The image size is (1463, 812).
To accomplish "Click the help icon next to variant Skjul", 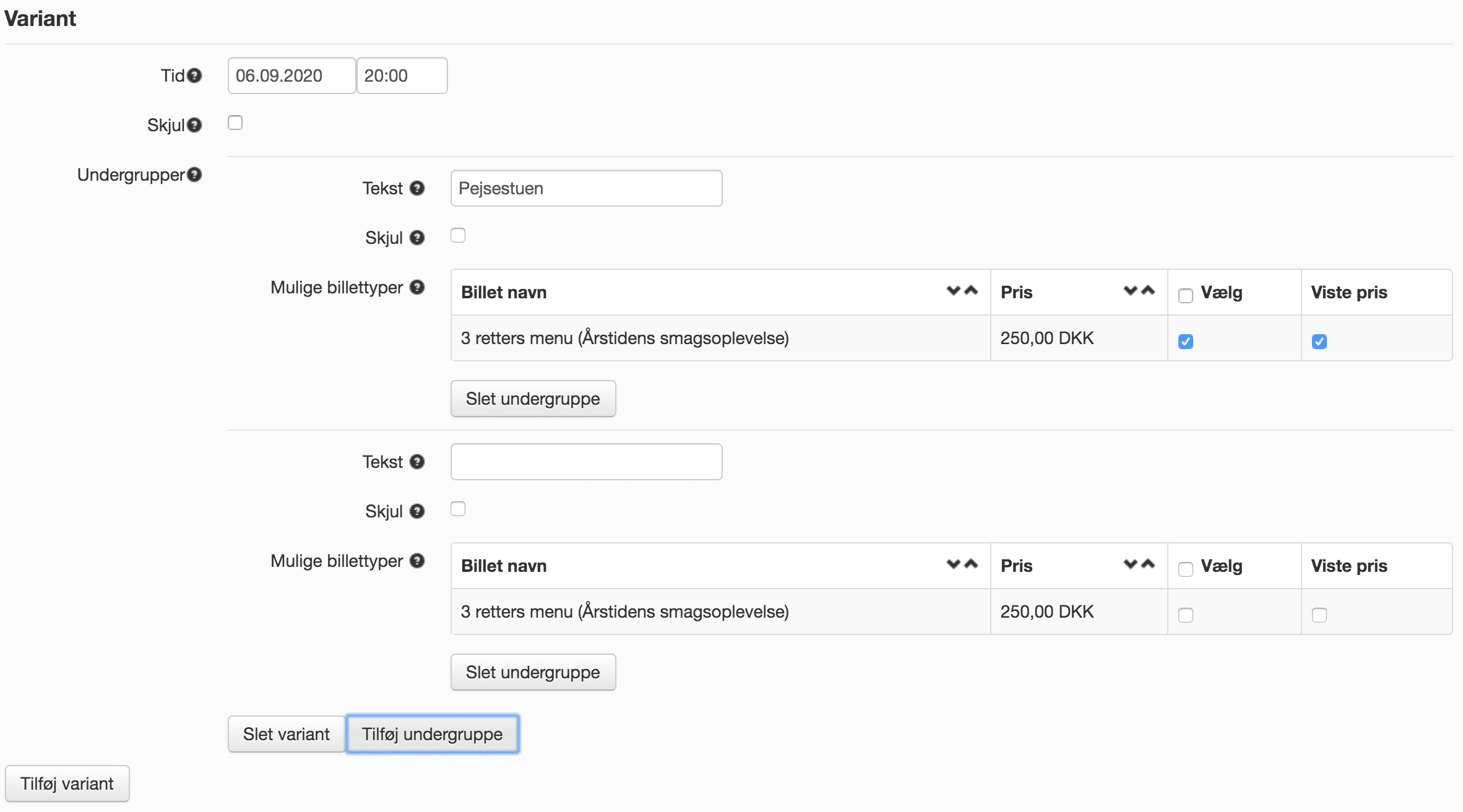I will 194,125.
